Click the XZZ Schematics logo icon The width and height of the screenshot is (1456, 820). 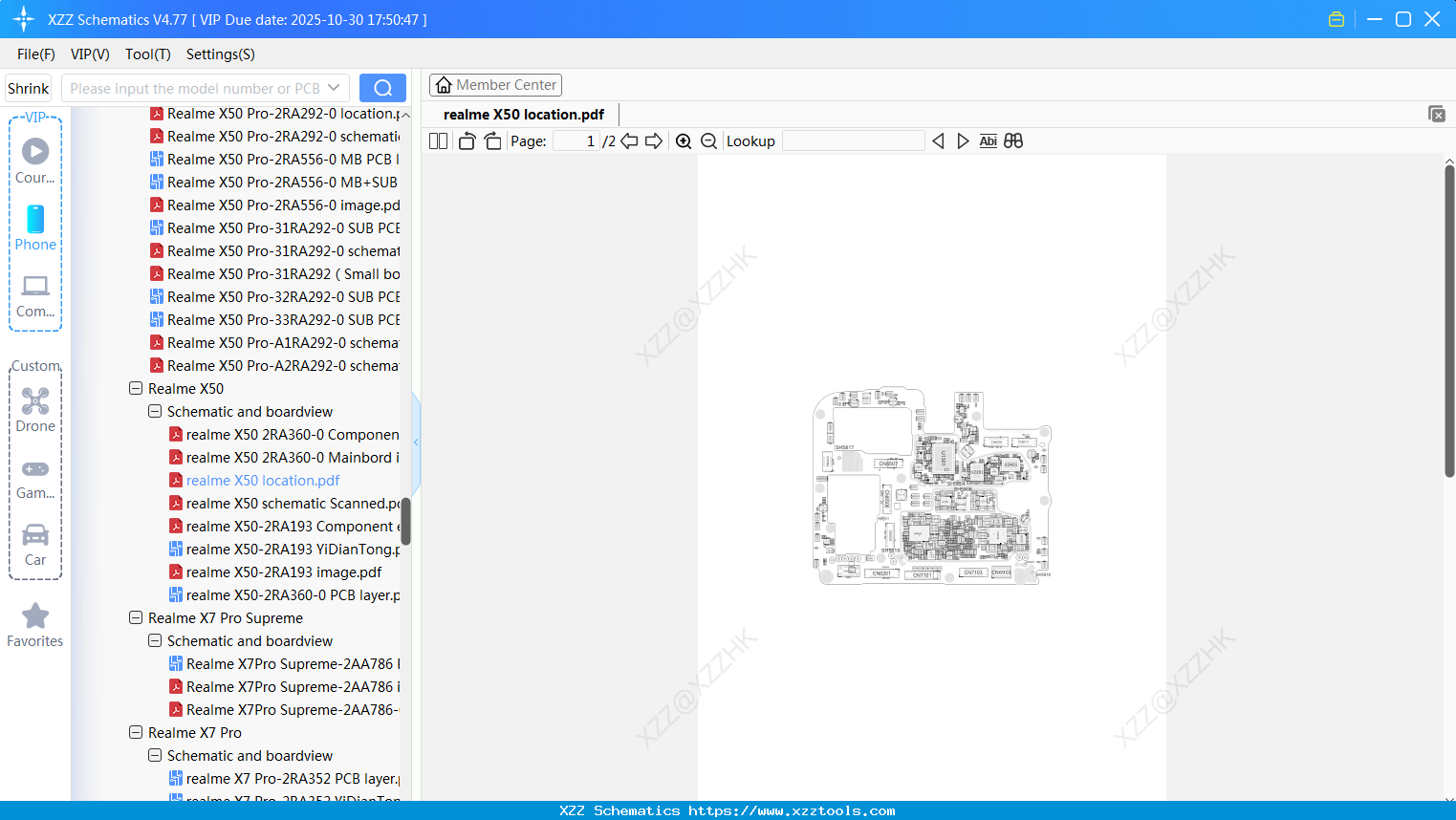pyautogui.click(x=24, y=19)
